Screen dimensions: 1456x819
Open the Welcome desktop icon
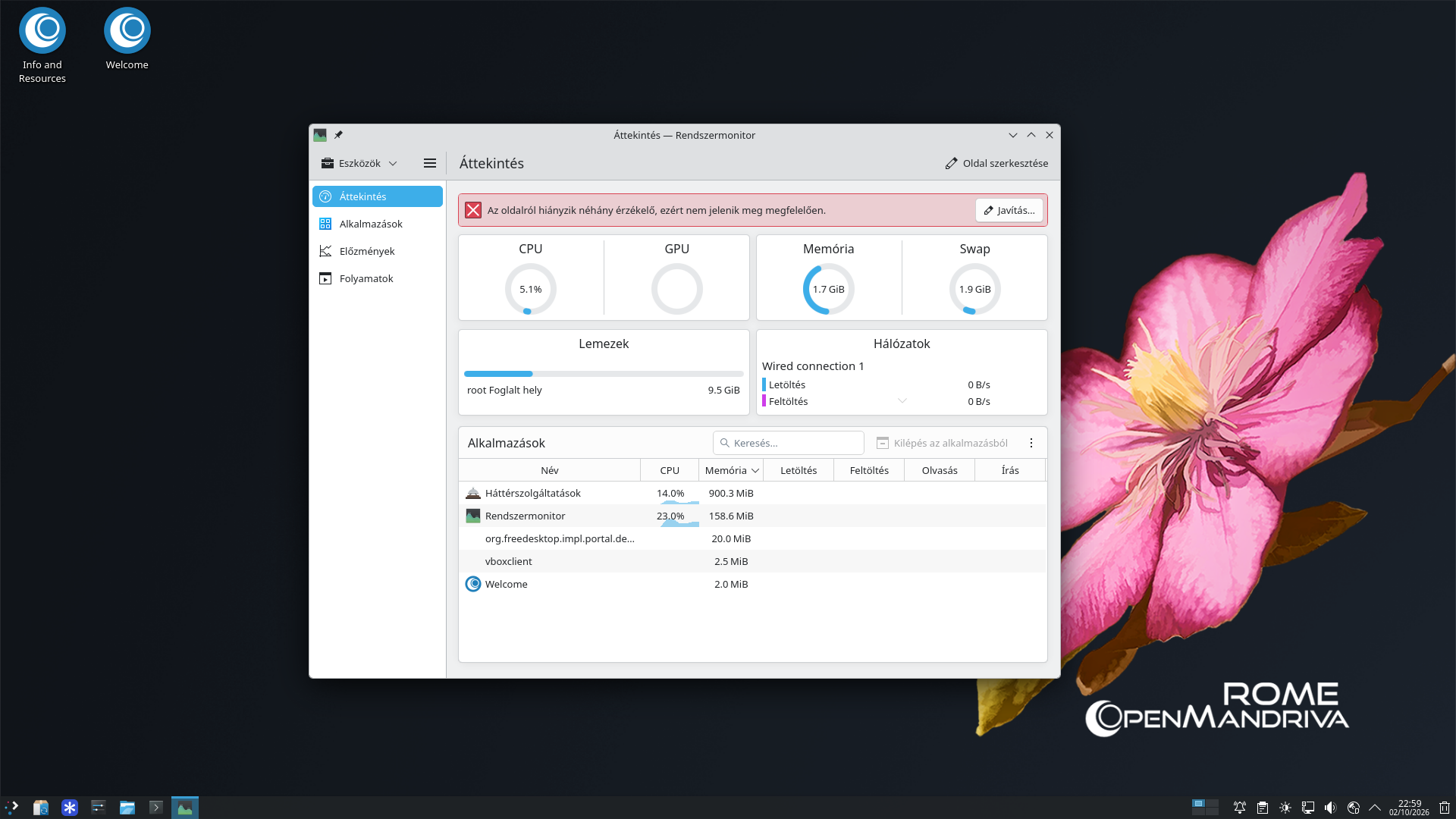(x=127, y=39)
